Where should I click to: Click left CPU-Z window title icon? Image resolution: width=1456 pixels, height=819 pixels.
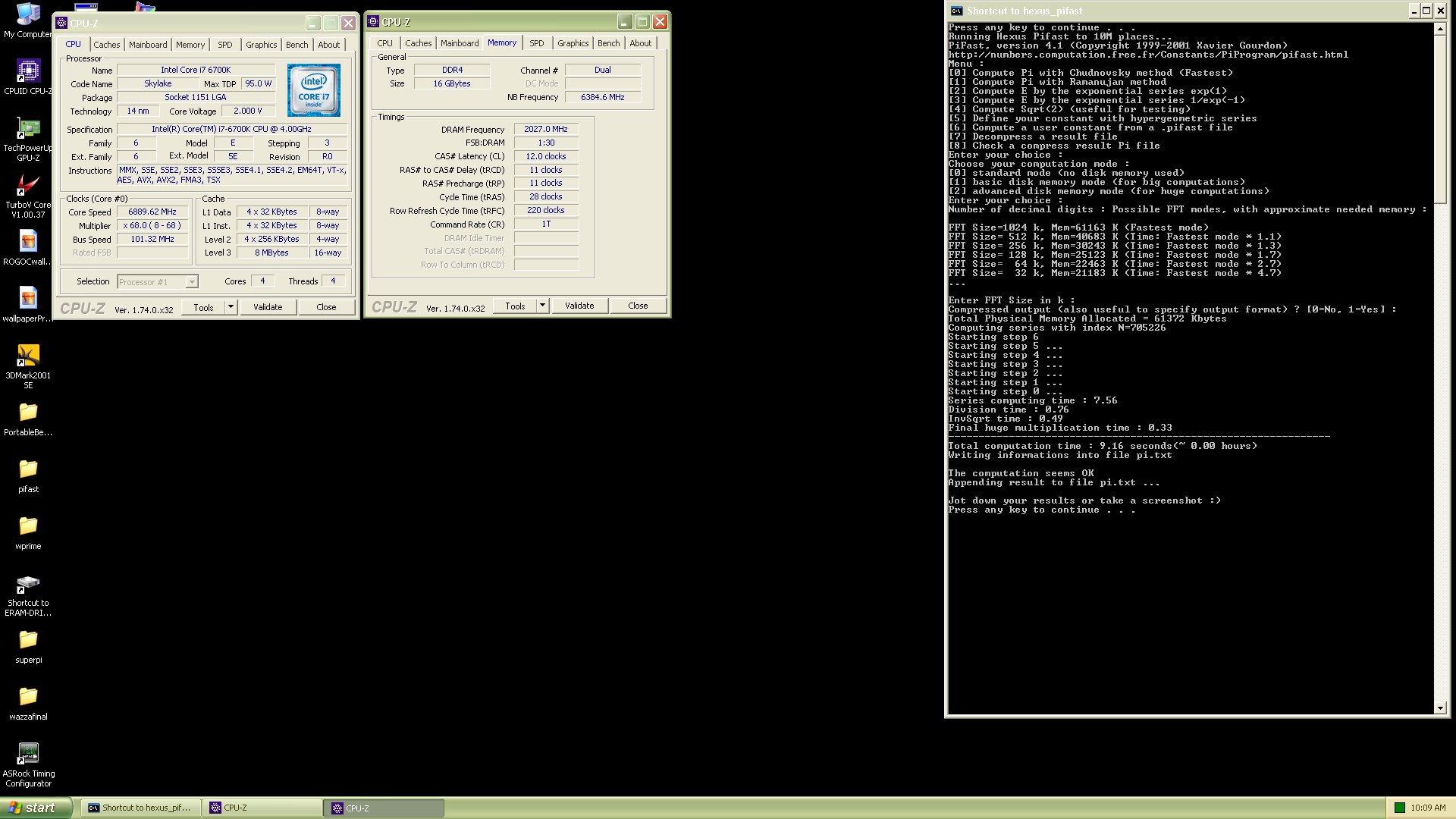[x=61, y=23]
